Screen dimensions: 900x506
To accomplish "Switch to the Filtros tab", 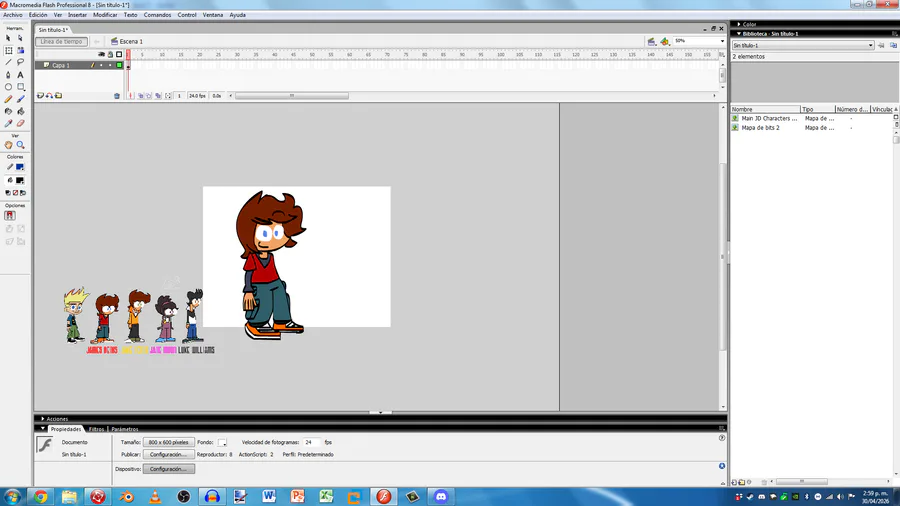I will click(x=96, y=429).
